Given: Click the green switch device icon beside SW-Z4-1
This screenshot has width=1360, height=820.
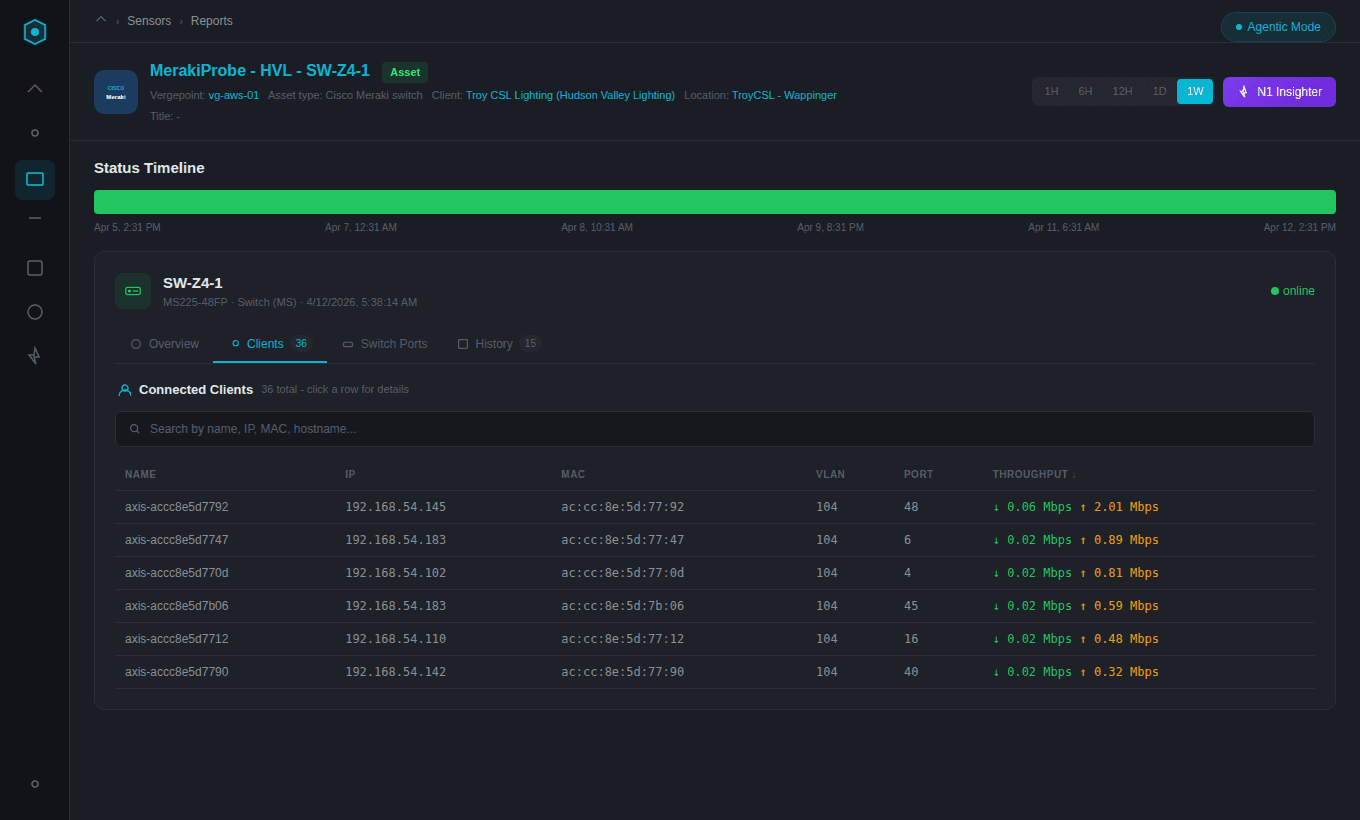Looking at the screenshot, I should click(133, 291).
